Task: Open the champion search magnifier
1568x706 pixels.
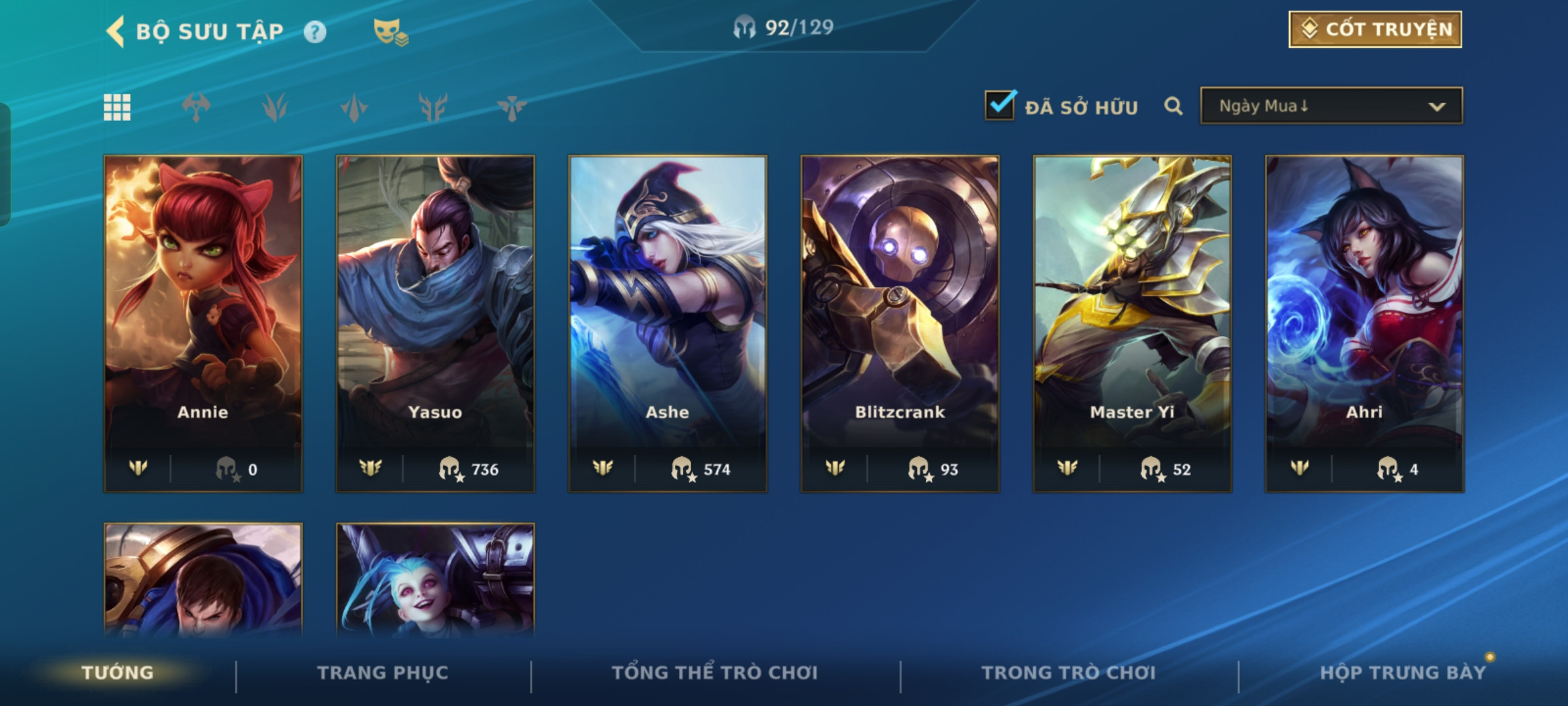Action: pyautogui.click(x=1173, y=106)
